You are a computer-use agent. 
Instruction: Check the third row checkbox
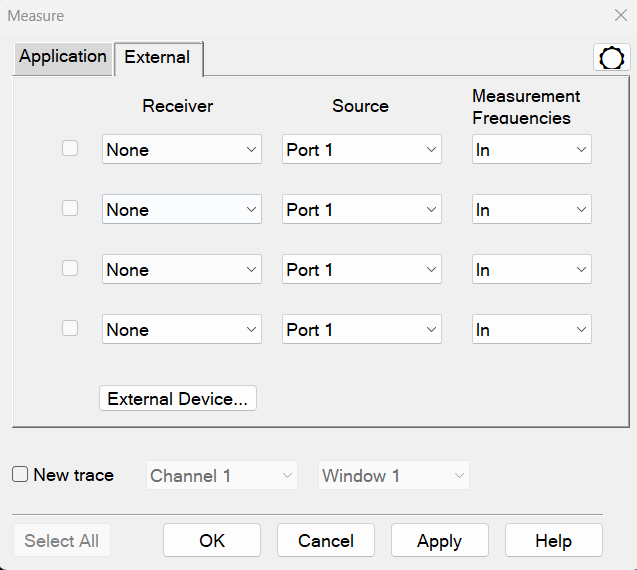click(x=70, y=268)
